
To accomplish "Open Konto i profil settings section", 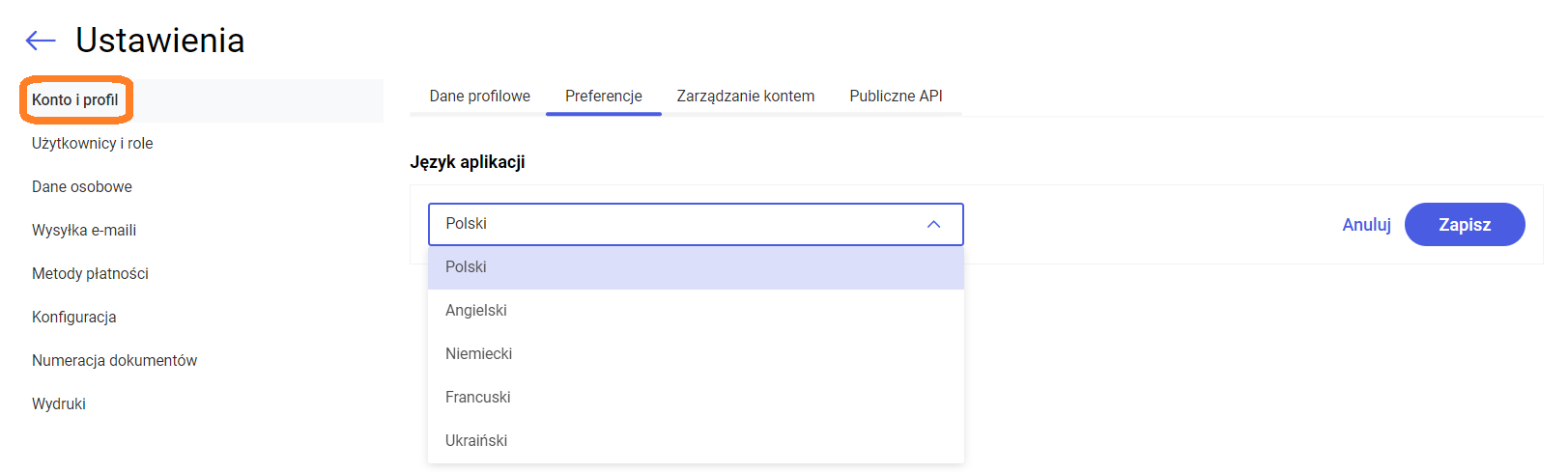I will point(75,100).
